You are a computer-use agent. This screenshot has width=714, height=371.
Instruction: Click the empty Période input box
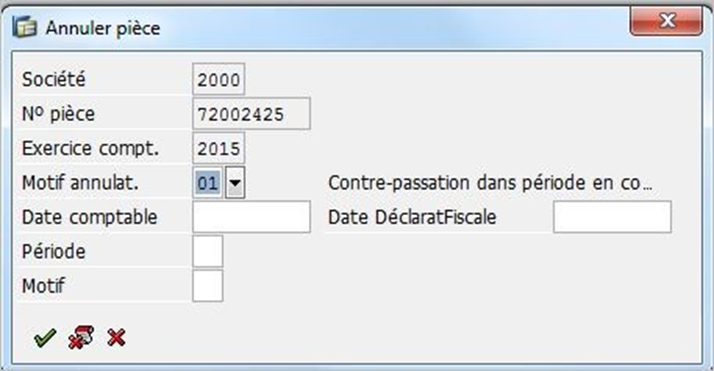pos(208,251)
